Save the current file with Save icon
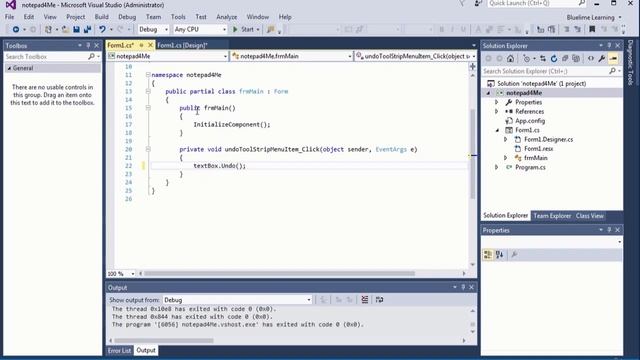The height and width of the screenshot is (360, 640). click(x=76, y=29)
